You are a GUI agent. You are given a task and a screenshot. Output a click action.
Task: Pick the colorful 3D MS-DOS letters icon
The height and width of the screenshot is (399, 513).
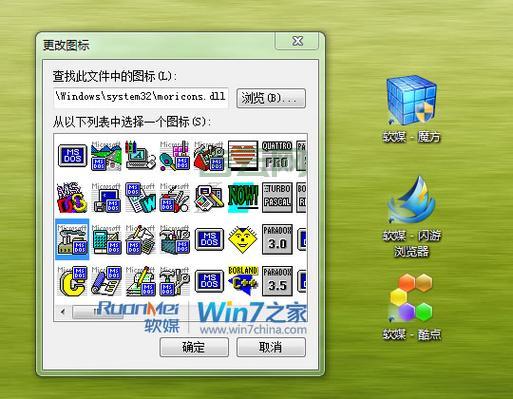point(72,198)
